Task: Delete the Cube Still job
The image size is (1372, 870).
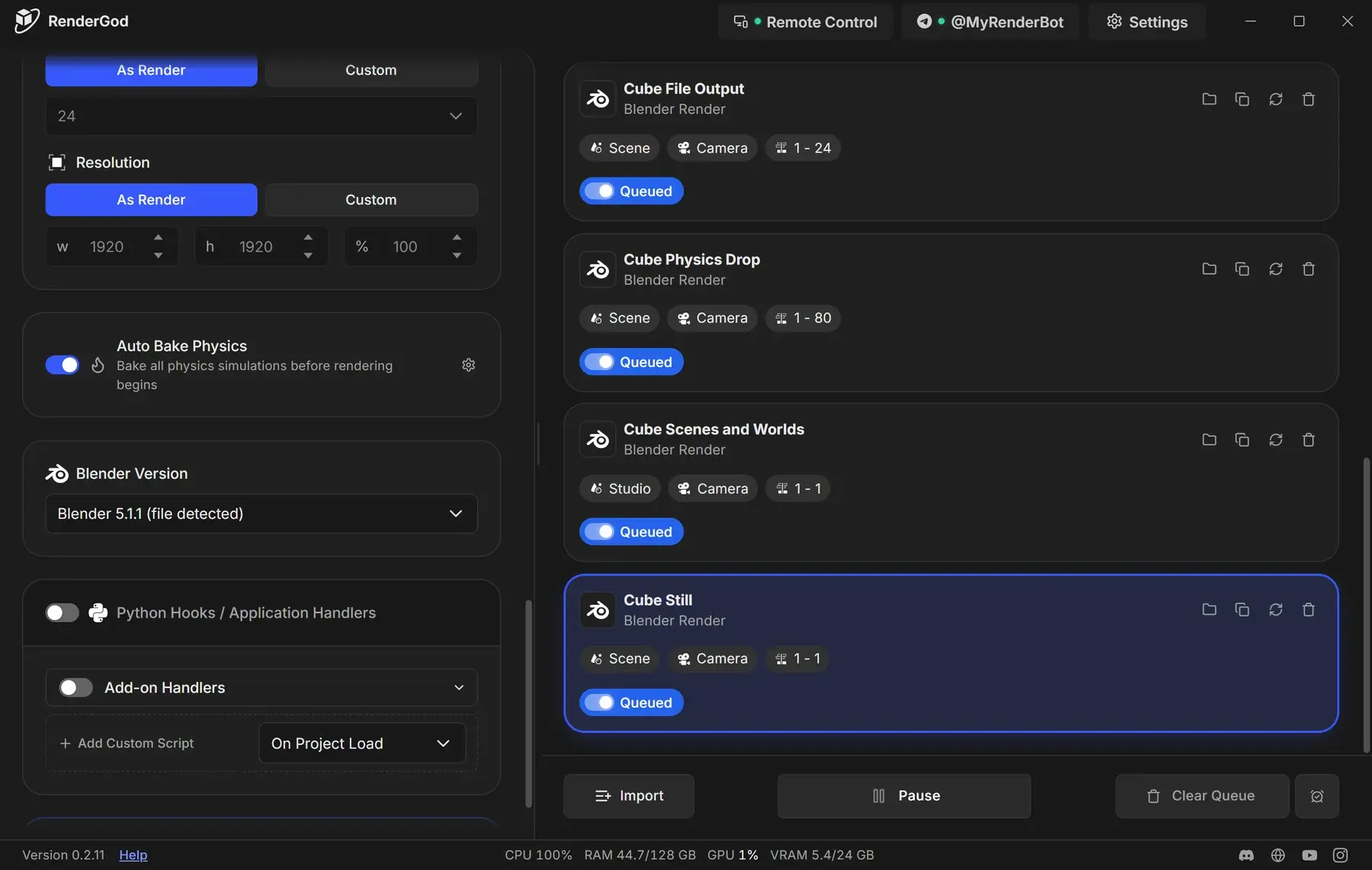Action: pos(1309,609)
